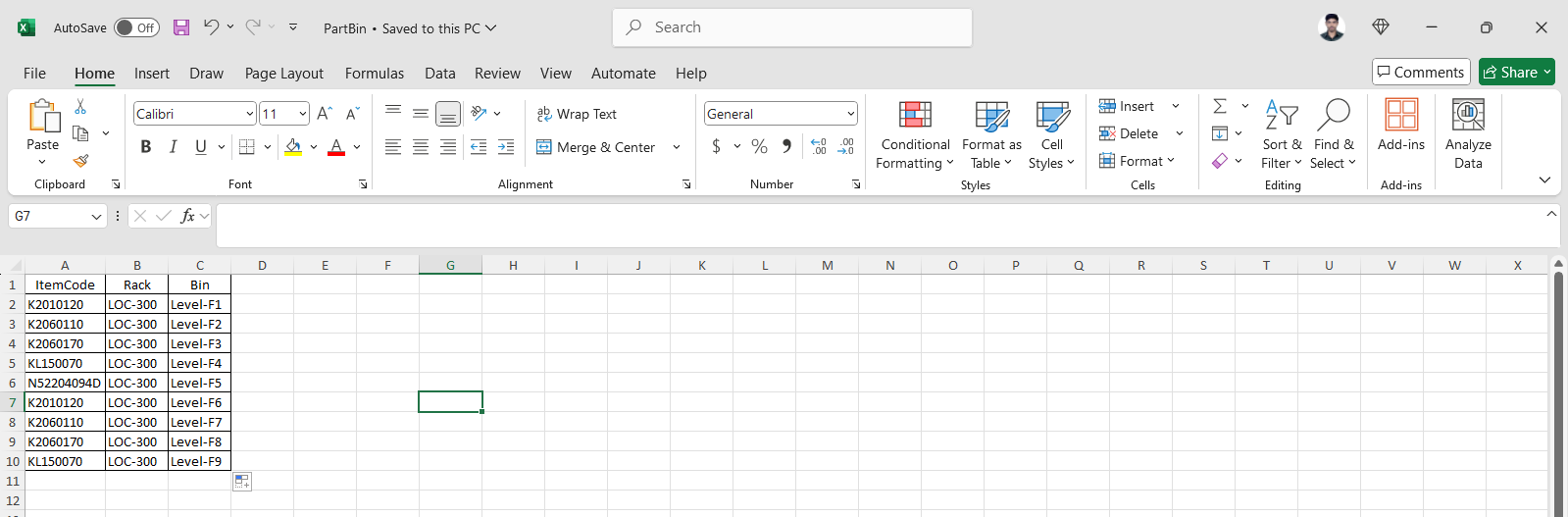Screen dimensions: 1568x517
Task: Click the Comments button
Action: coord(1420,72)
